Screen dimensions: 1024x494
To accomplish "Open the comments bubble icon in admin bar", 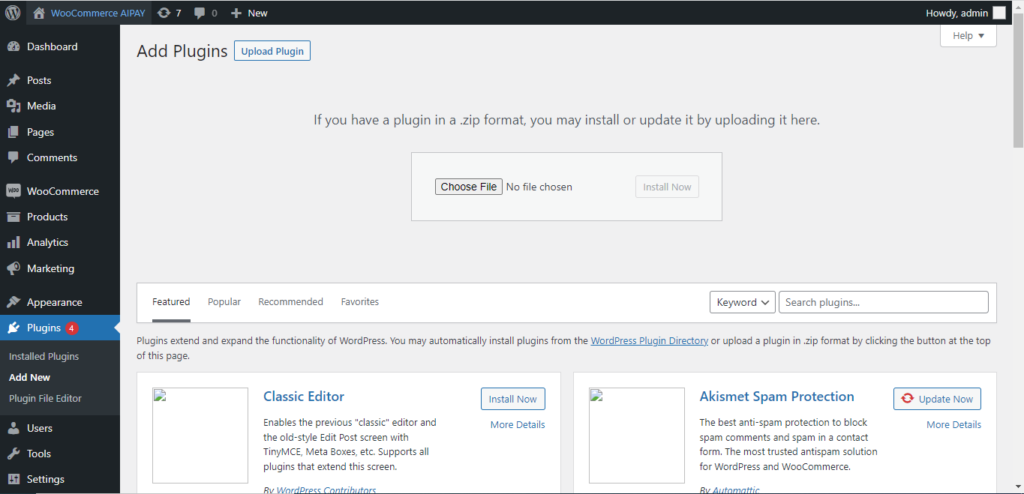I will coord(200,12).
